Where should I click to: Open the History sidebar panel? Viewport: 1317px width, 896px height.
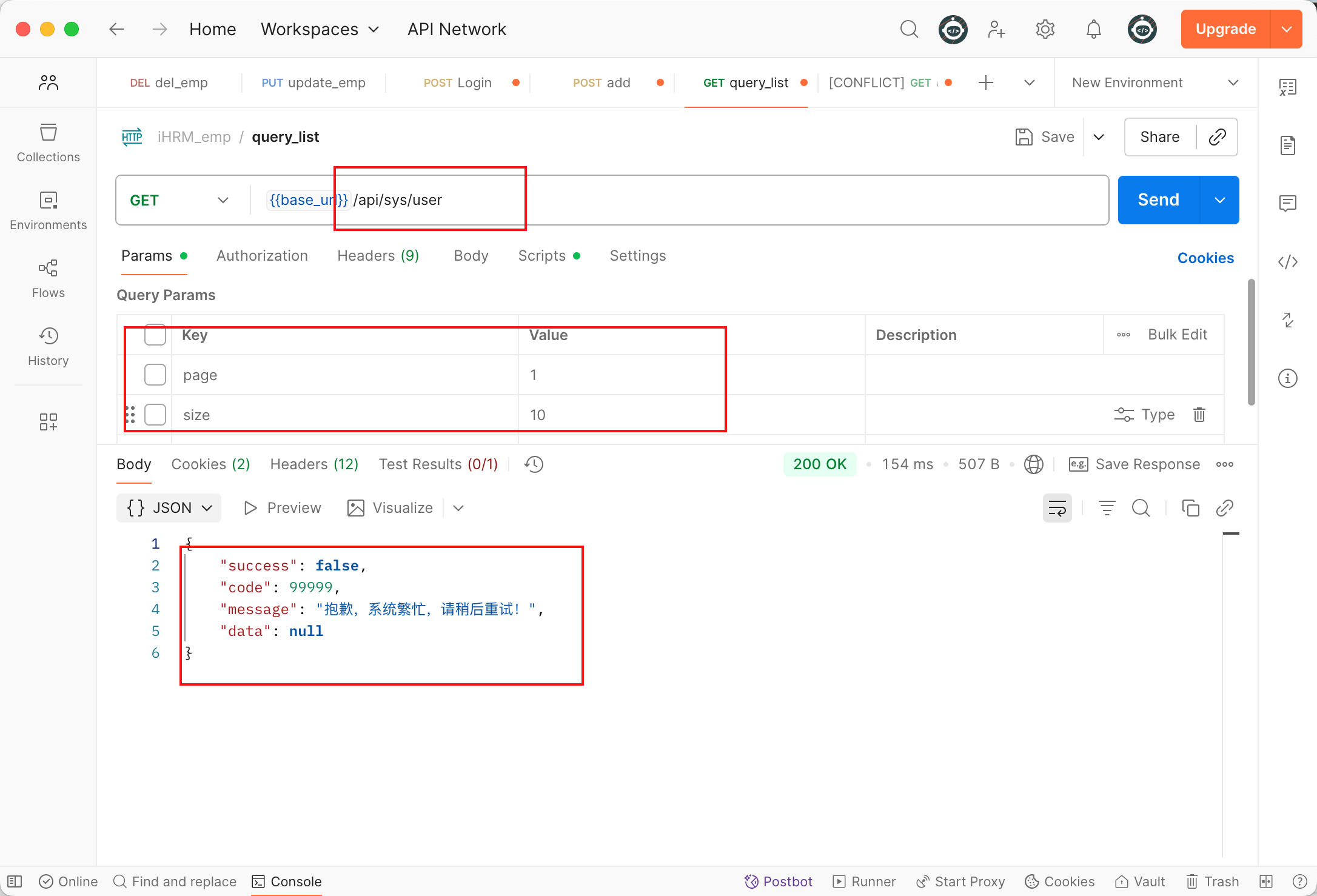click(48, 347)
